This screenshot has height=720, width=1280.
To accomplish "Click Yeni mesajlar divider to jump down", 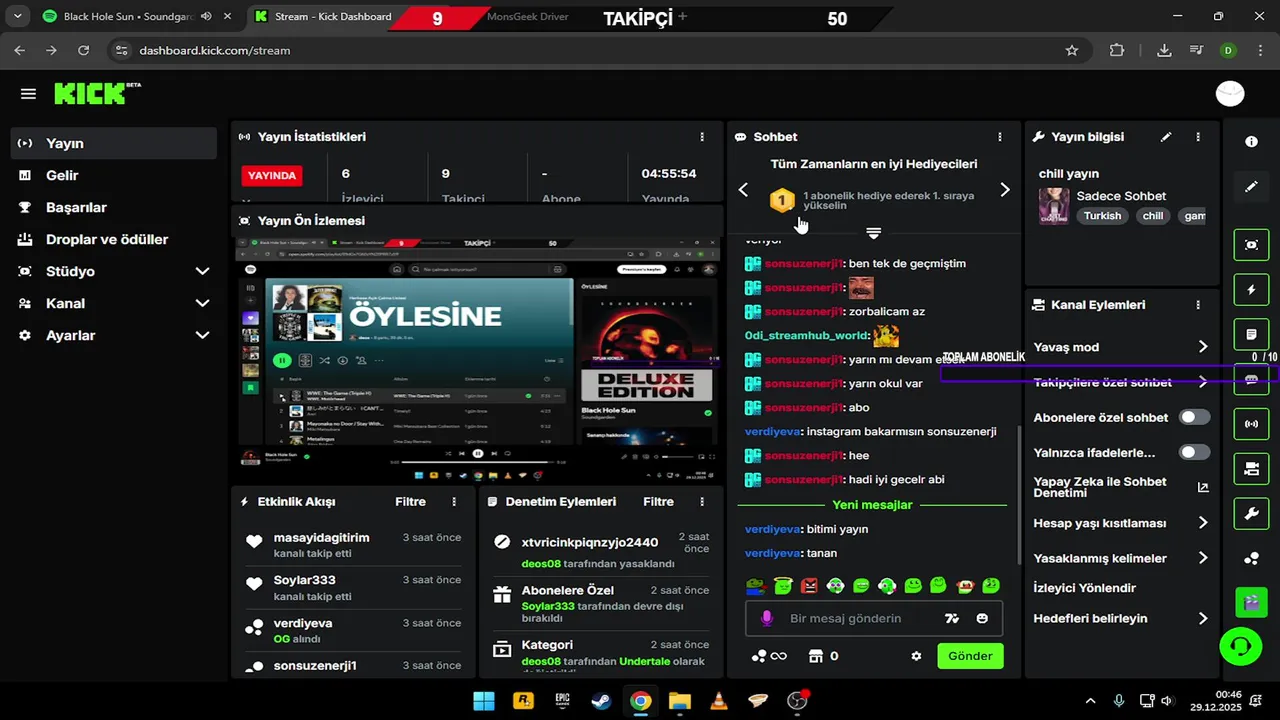I will point(872,505).
